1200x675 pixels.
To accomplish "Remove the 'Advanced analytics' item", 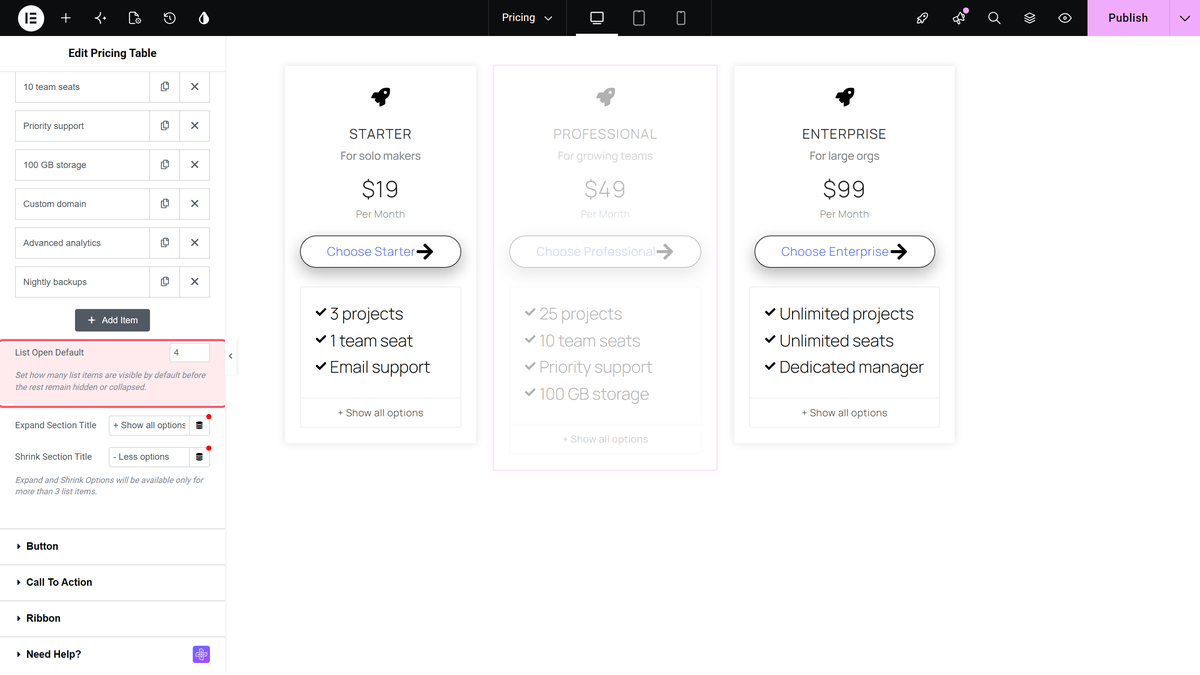I will coord(195,243).
